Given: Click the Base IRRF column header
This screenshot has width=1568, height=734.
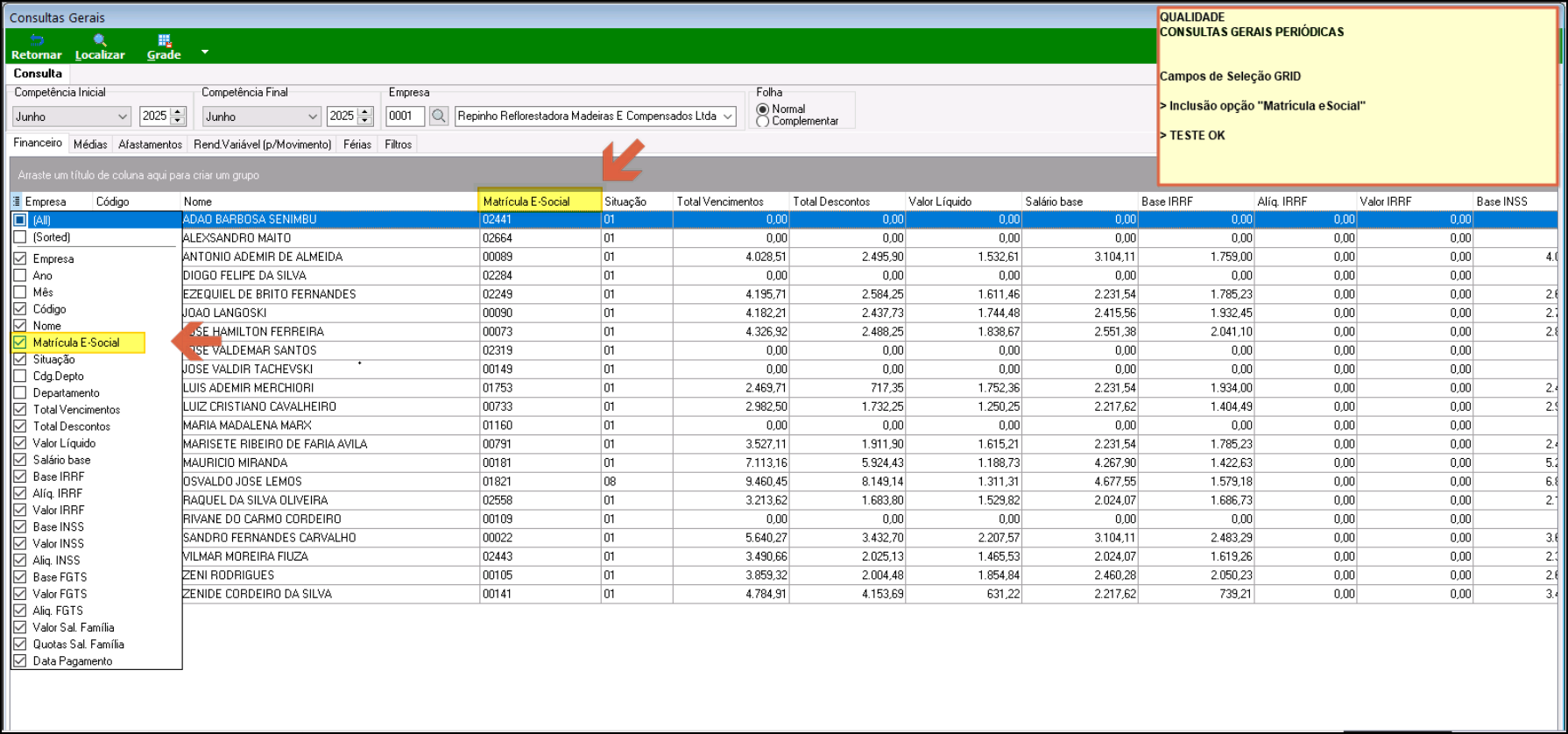Looking at the screenshot, I should click(1196, 201).
